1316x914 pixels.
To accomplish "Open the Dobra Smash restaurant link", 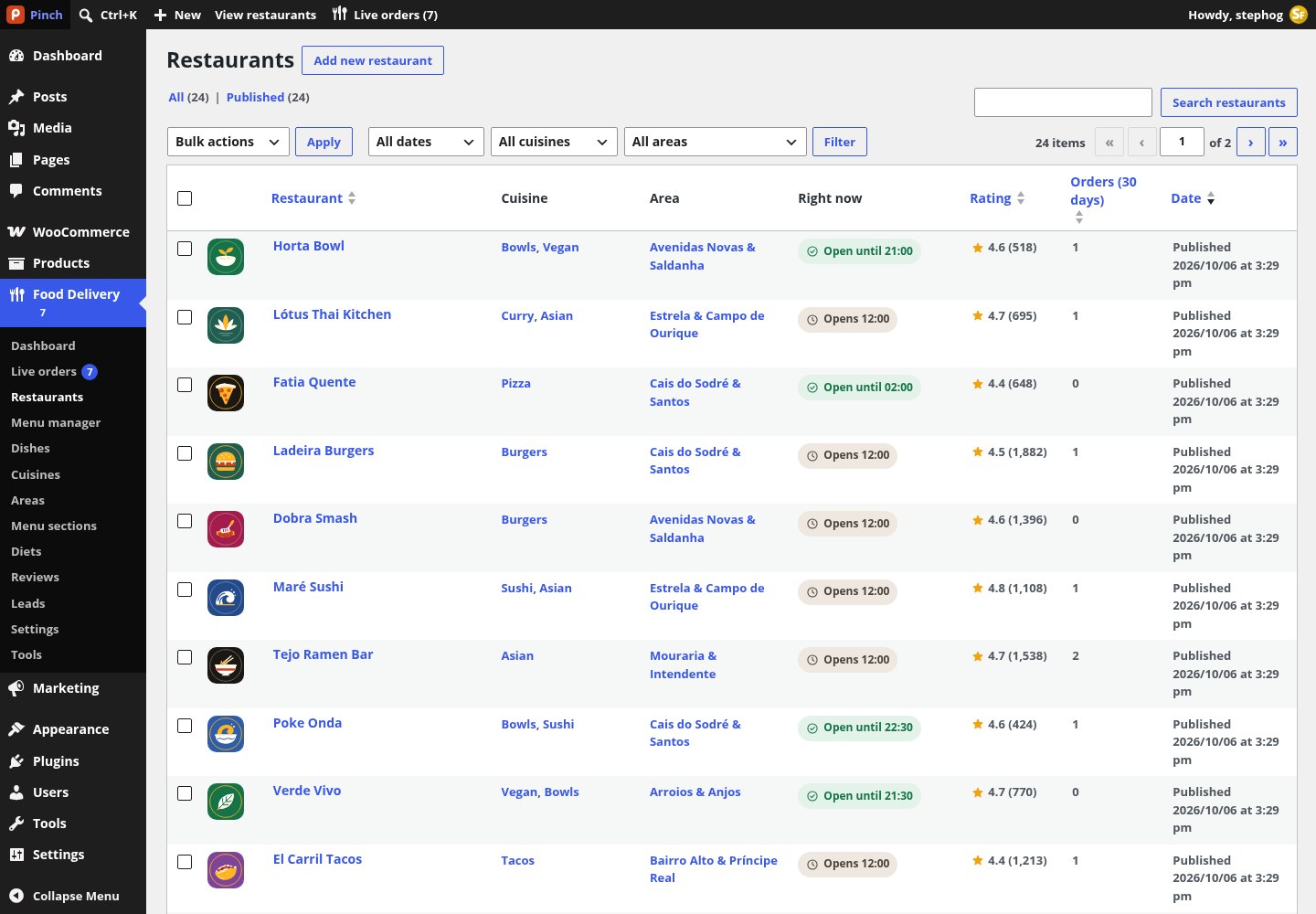I will [x=315, y=518].
